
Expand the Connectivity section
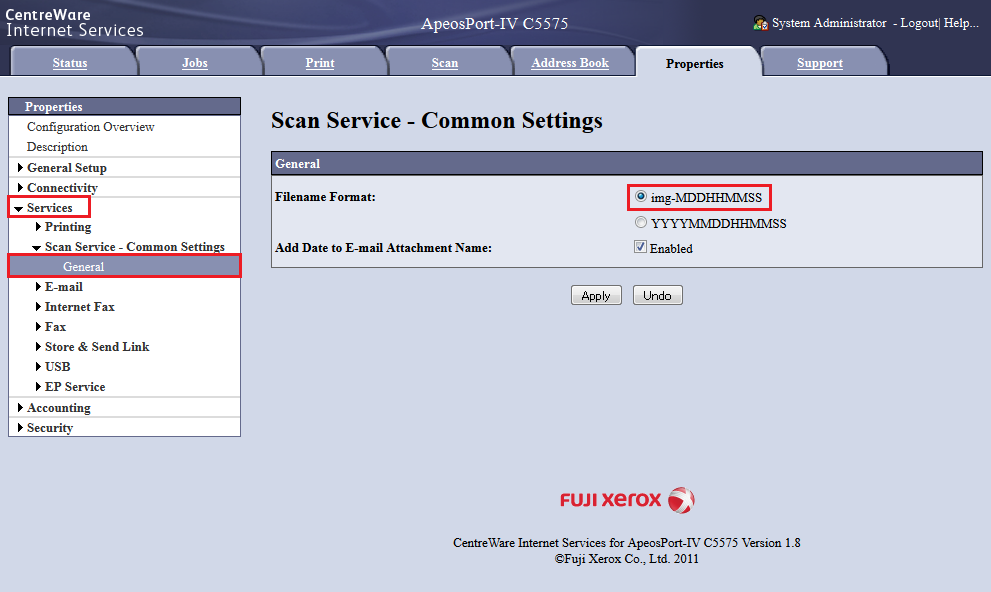(x=62, y=187)
